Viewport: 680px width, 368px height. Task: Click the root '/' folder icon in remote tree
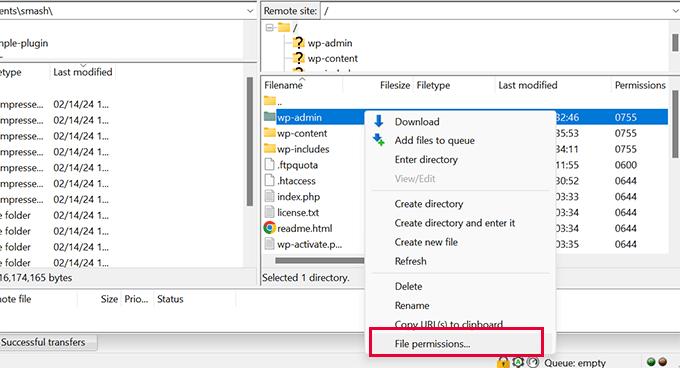click(284, 28)
